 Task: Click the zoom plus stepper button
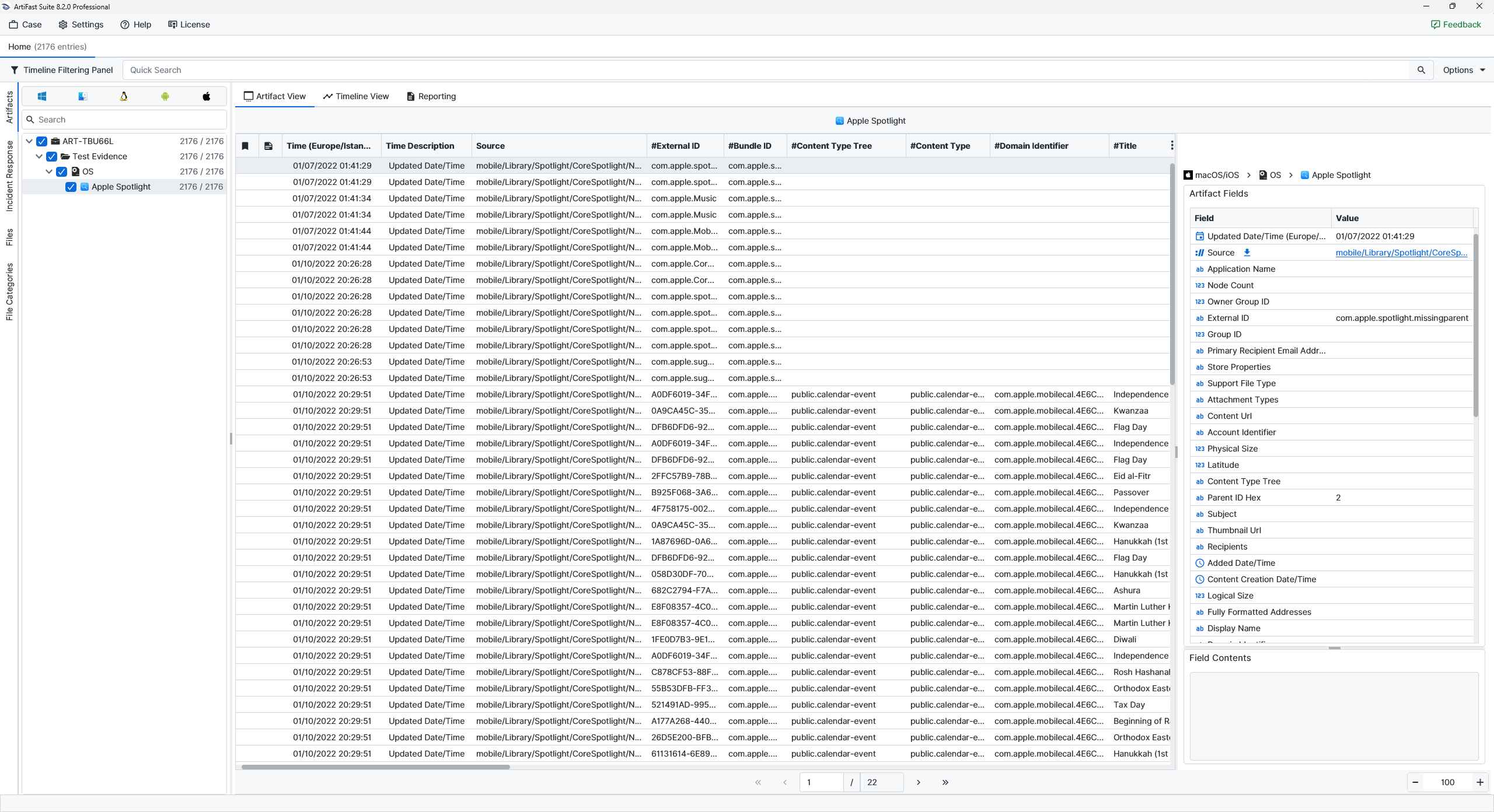click(x=1479, y=782)
